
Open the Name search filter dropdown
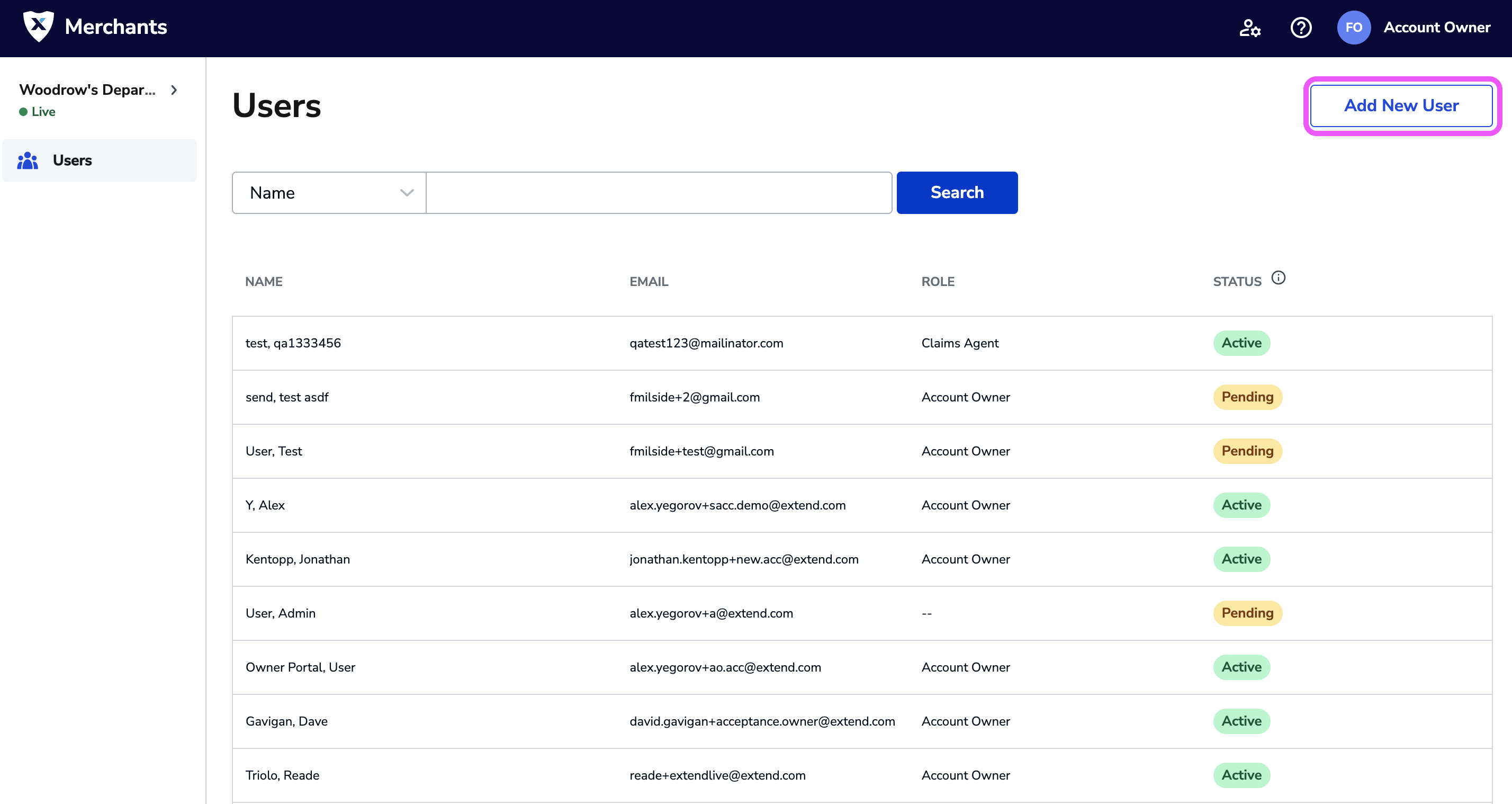[329, 193]
